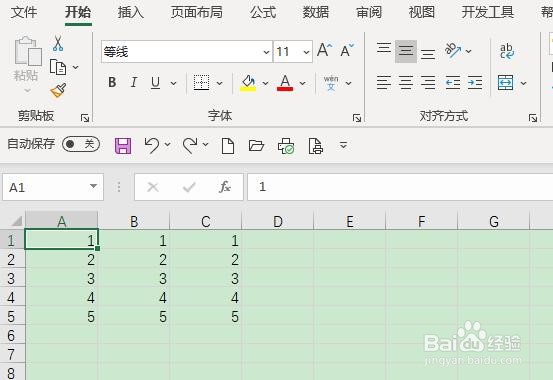Screen dimensions: 553x380
Task: Toggle middle vertical alignment
Action: (406, 51)
